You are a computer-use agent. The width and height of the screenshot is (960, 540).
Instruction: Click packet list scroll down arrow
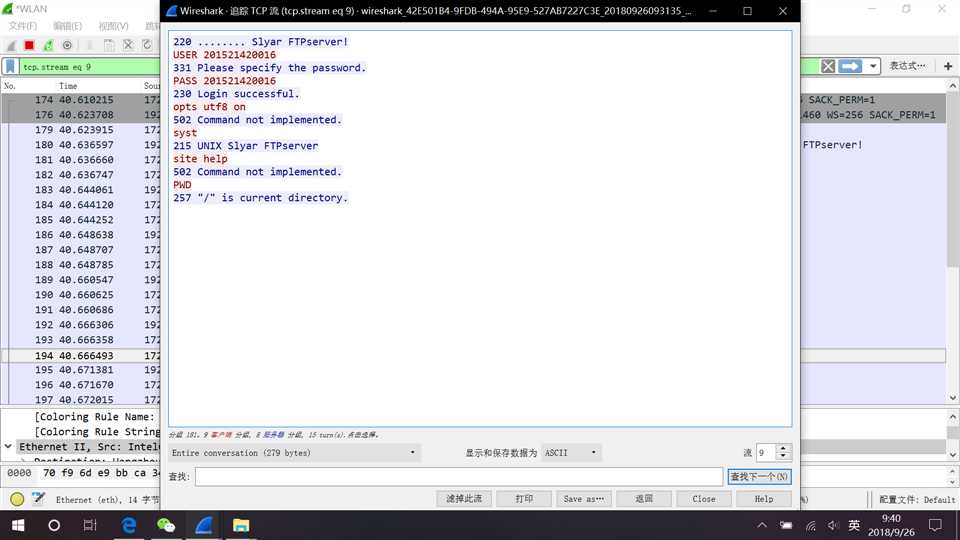(x=953, y=397)
